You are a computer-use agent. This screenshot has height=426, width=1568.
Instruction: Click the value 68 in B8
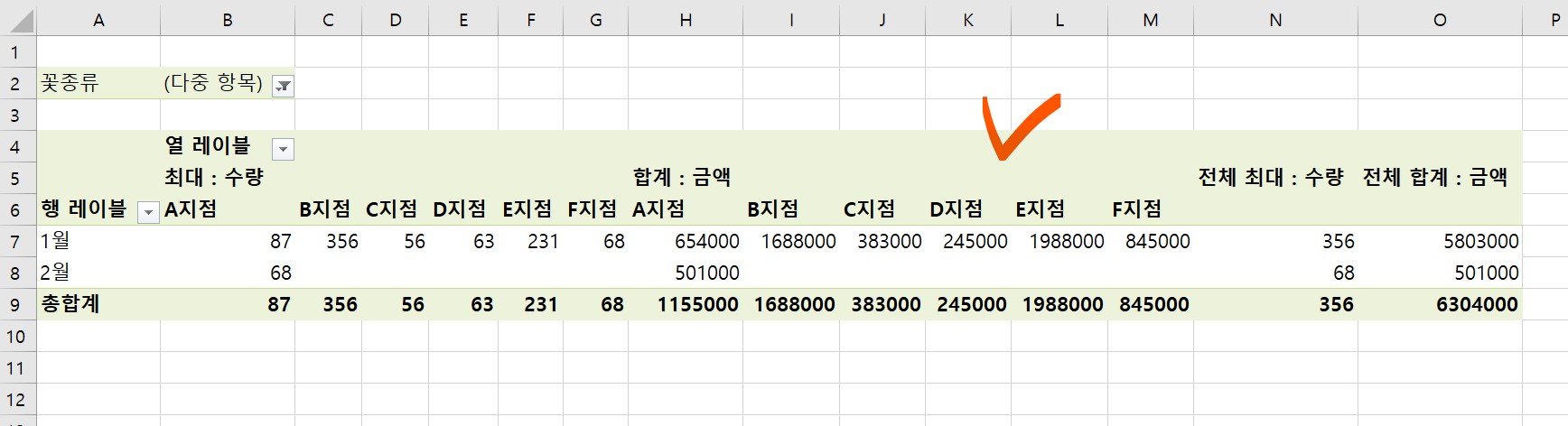coord(281,273)
